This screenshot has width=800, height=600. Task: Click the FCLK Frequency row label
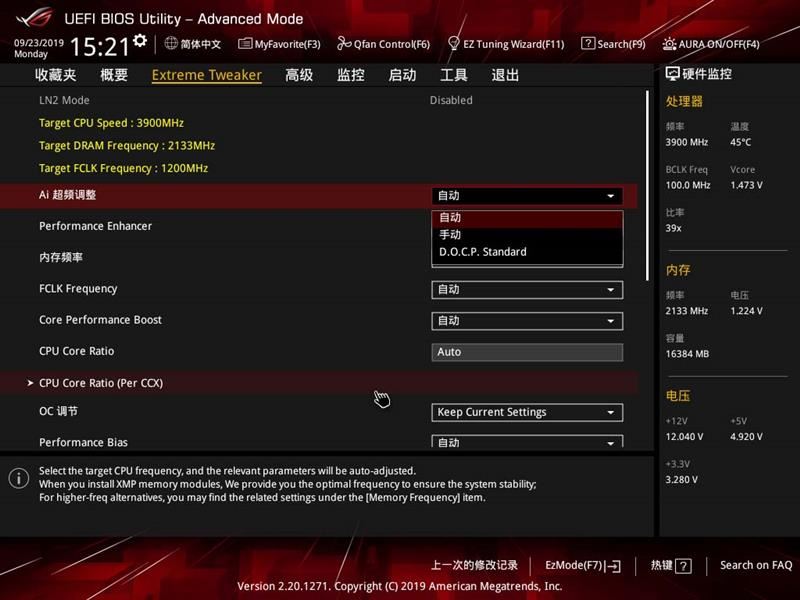tap(78, 289)
